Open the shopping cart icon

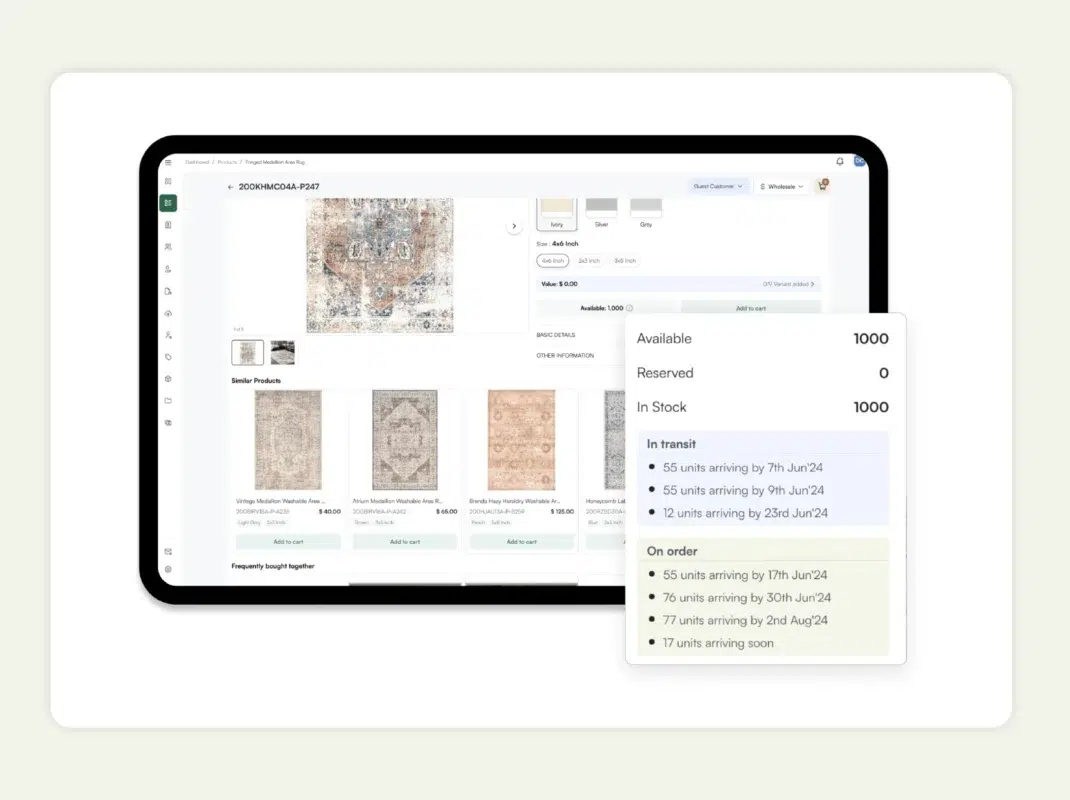point(822,186)
